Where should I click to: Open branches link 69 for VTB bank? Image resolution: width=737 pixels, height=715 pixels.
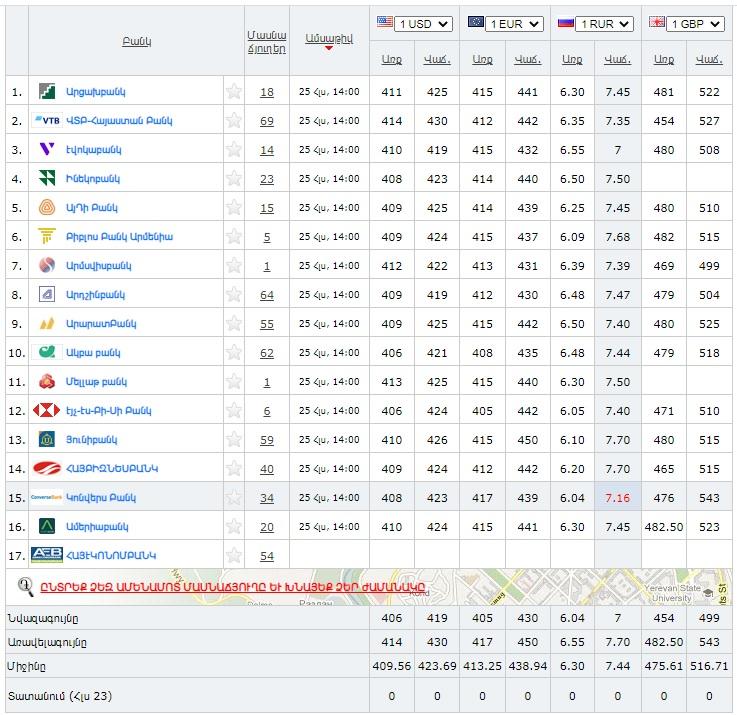[266, 121]
